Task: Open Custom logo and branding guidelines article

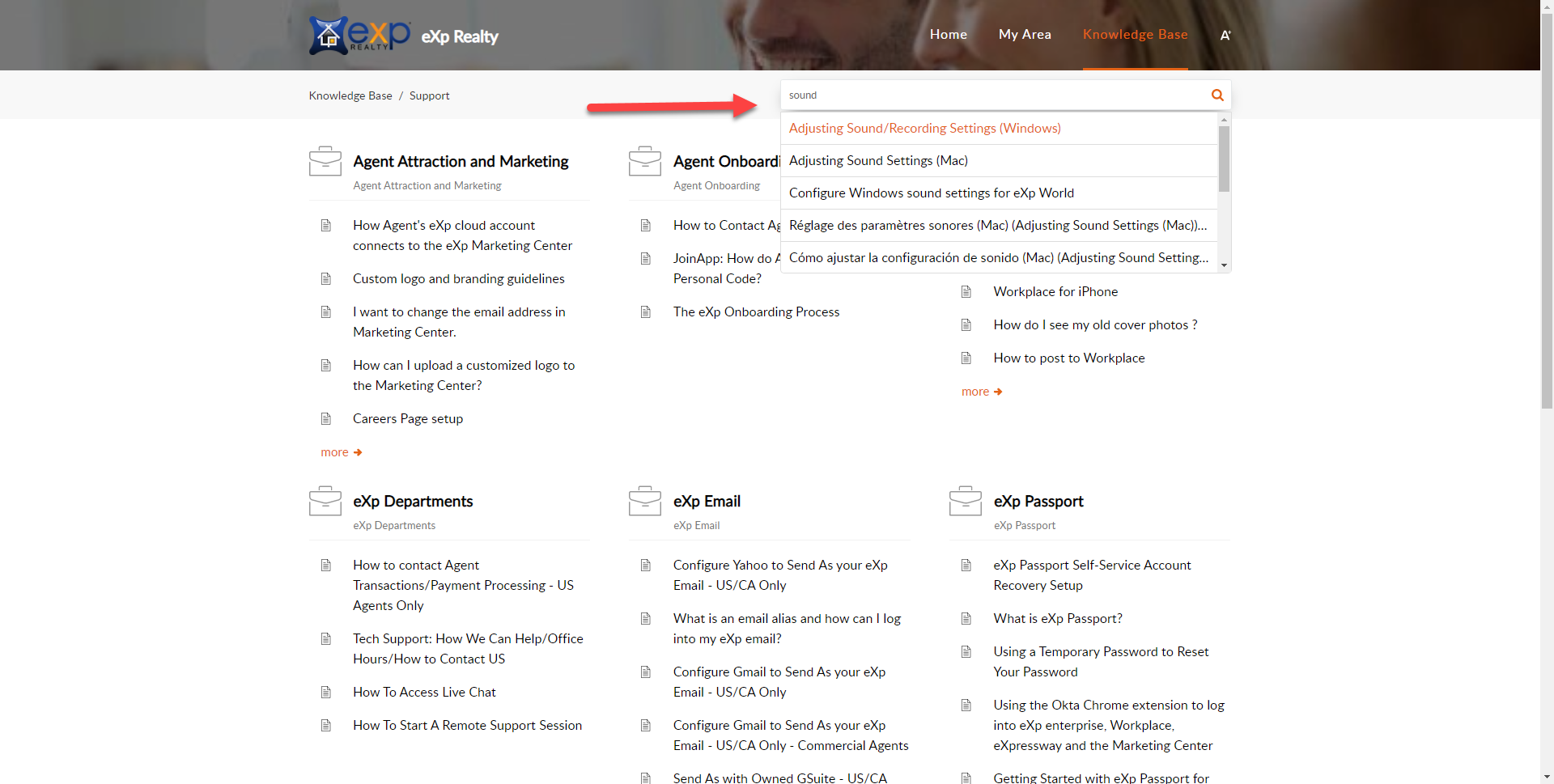Action: [x=459, y=278]
